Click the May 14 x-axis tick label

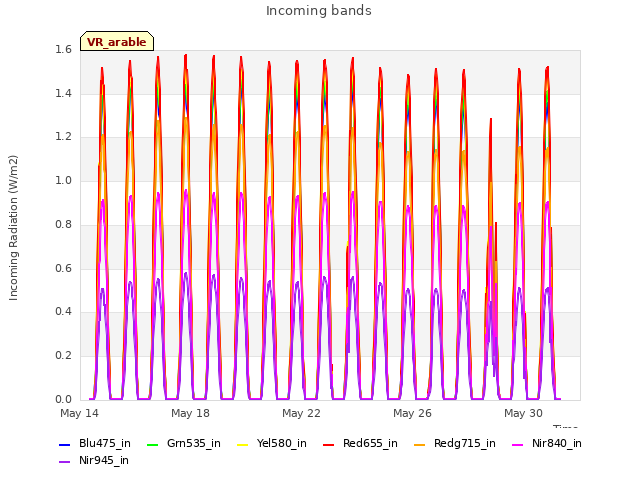point(79,413)
